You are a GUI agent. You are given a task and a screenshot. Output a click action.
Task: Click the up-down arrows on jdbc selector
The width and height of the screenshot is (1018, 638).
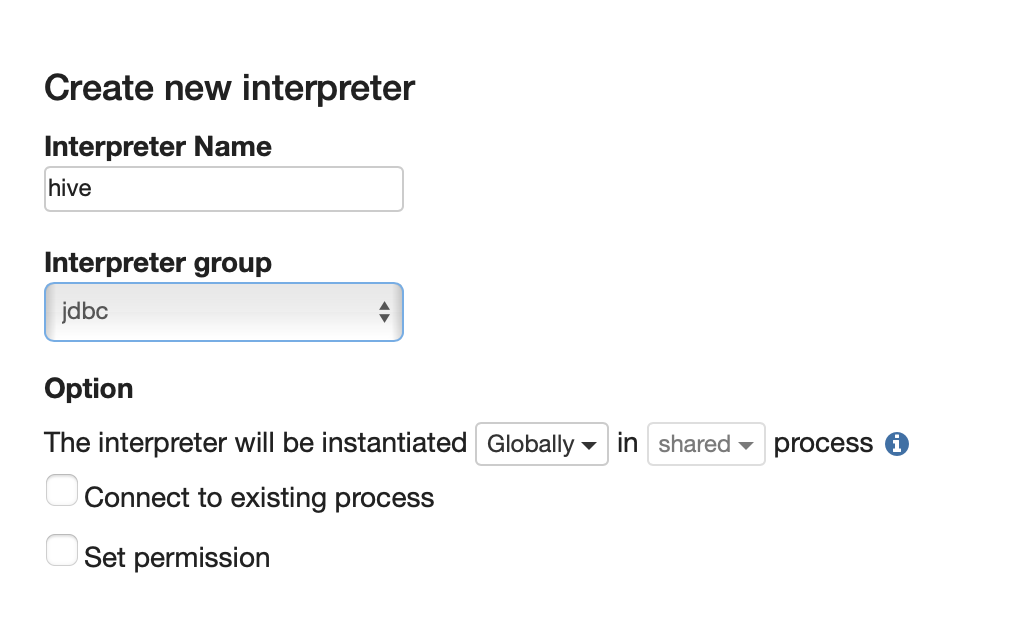click(x=384, y=312)
